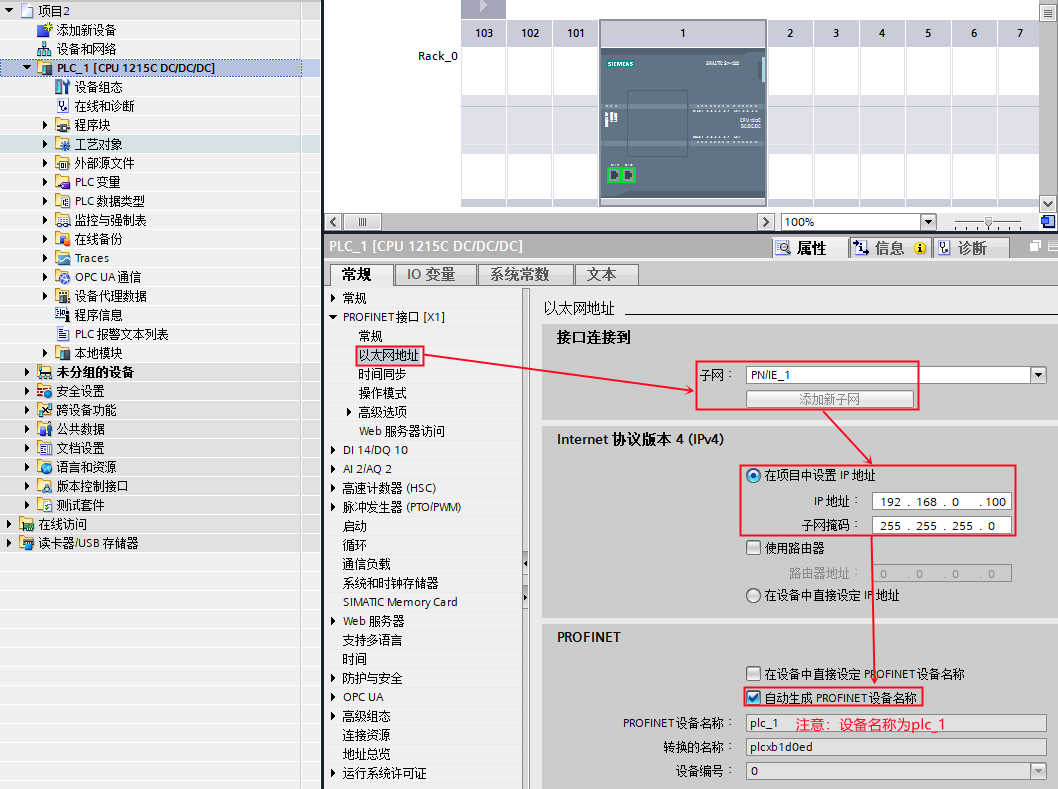Expand the 未分组的设备 tree node

click(x=27, y=372)
